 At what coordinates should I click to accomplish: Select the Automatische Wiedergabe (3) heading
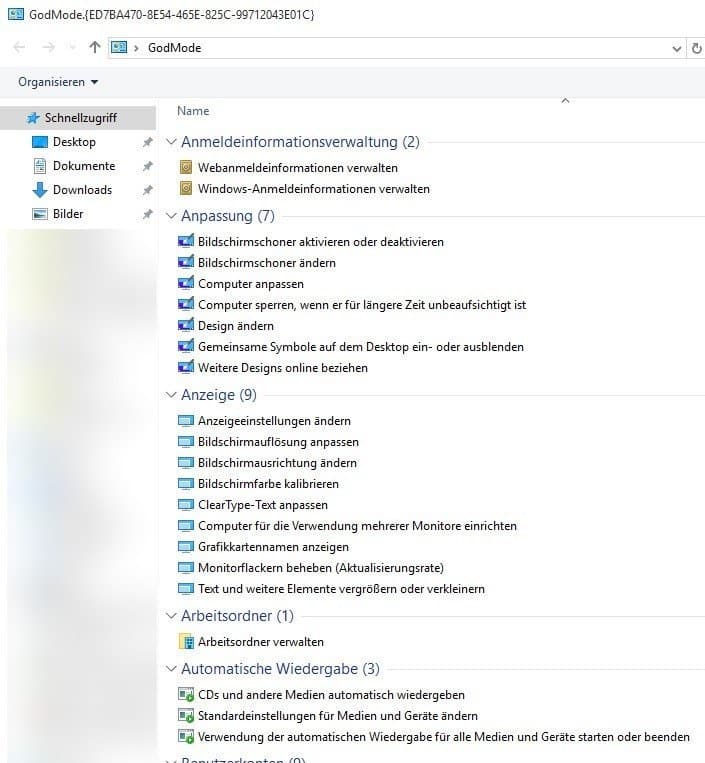point(280,669)
